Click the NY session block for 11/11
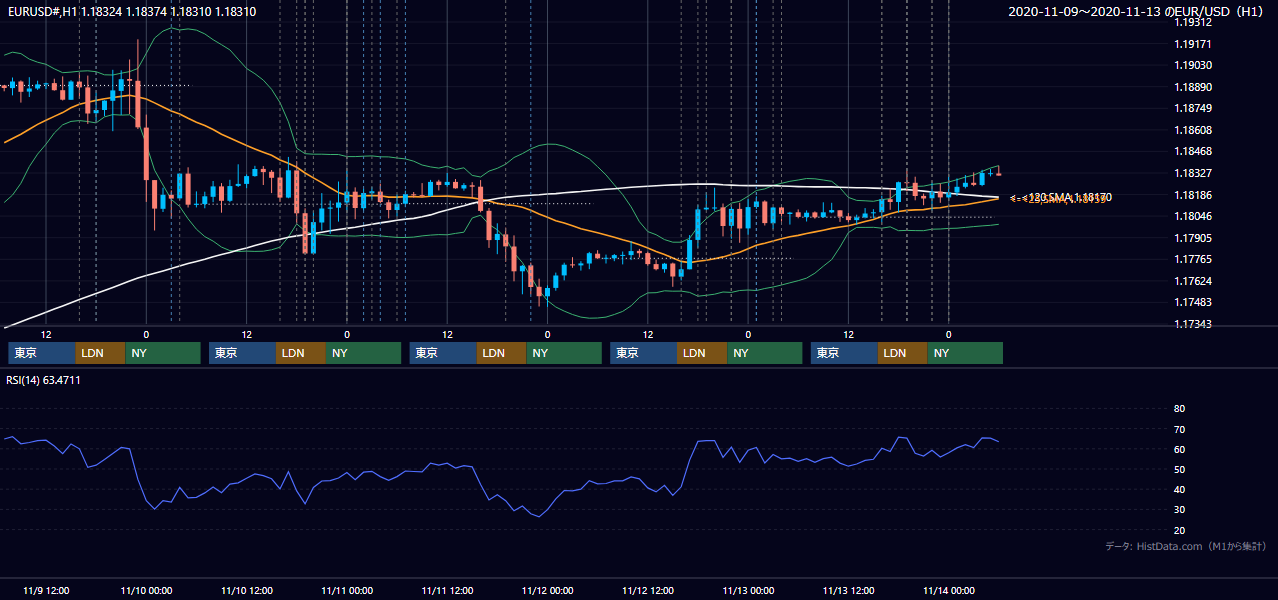Image resolution: width=1278 pixels, height=600 pixels. point(565,353)
